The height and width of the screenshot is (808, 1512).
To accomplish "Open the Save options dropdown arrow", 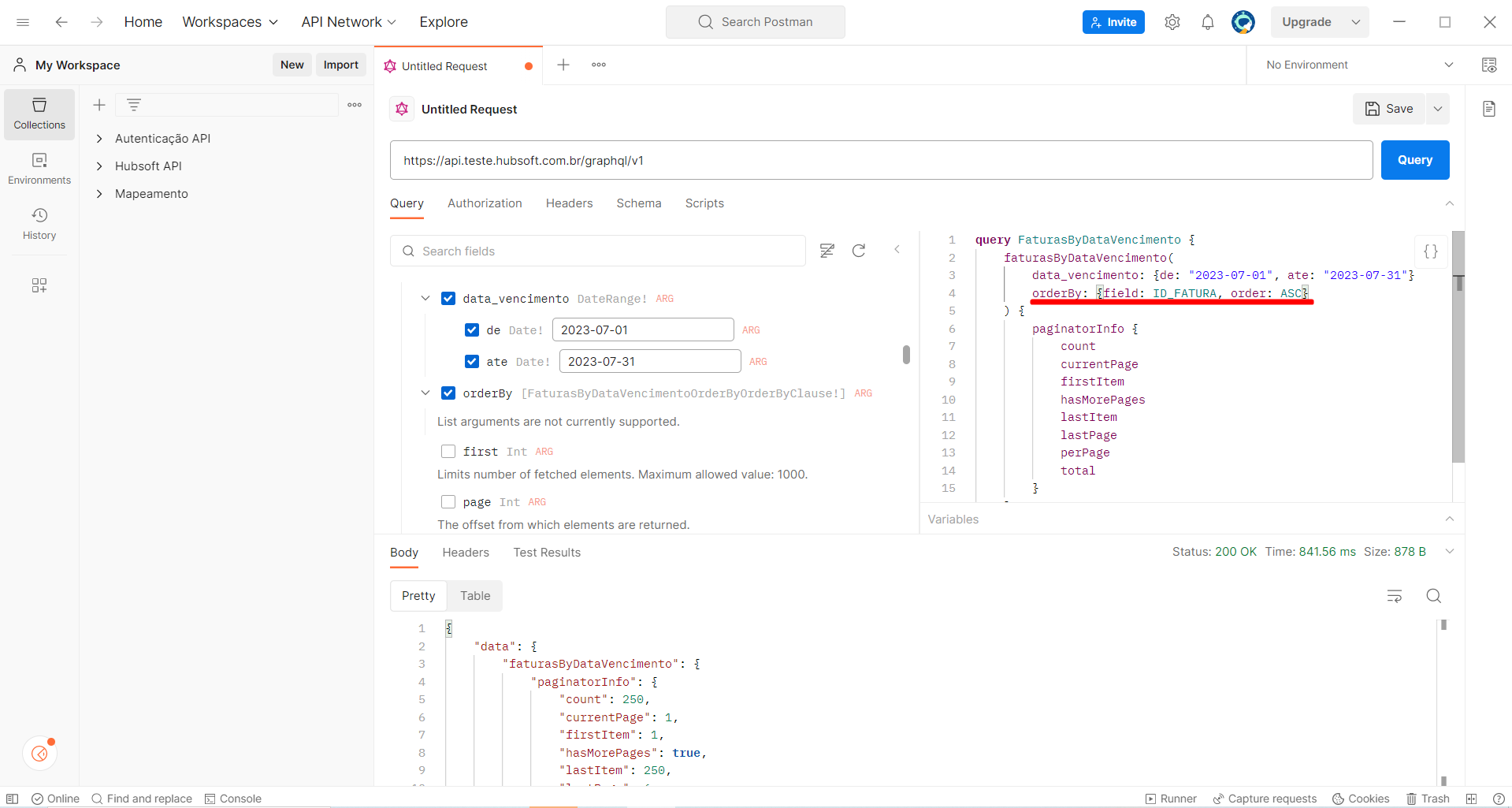I will (x=1438, y=109).
